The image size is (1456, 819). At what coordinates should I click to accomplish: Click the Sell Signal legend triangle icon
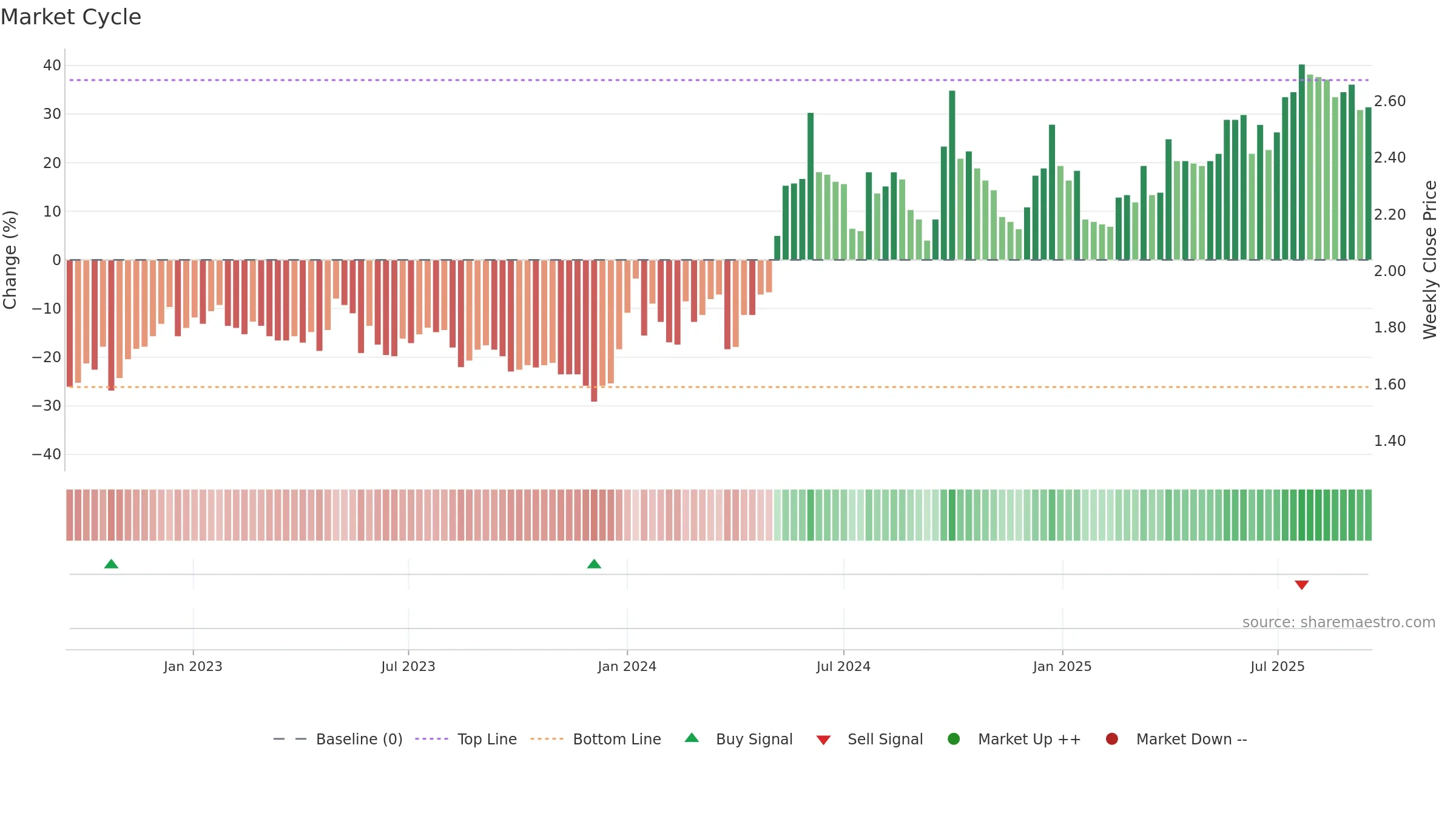[823, 740]
